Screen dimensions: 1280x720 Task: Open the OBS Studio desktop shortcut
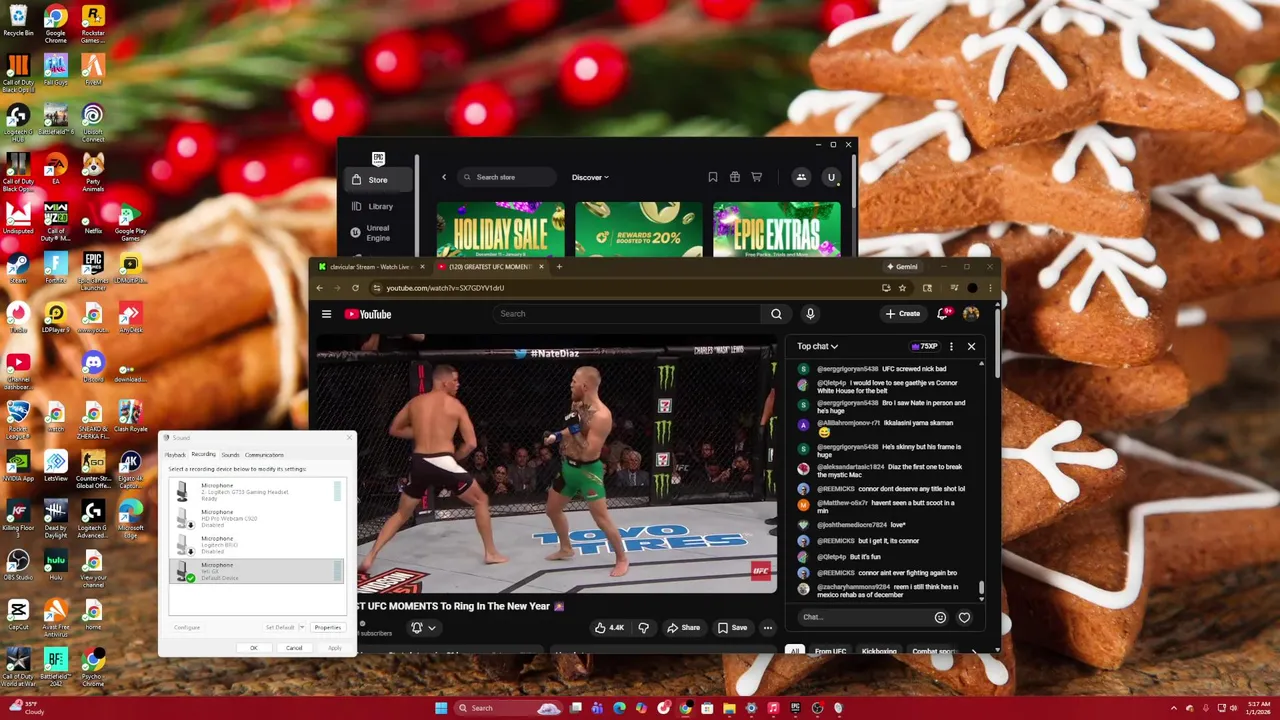[x=18, y=565]
